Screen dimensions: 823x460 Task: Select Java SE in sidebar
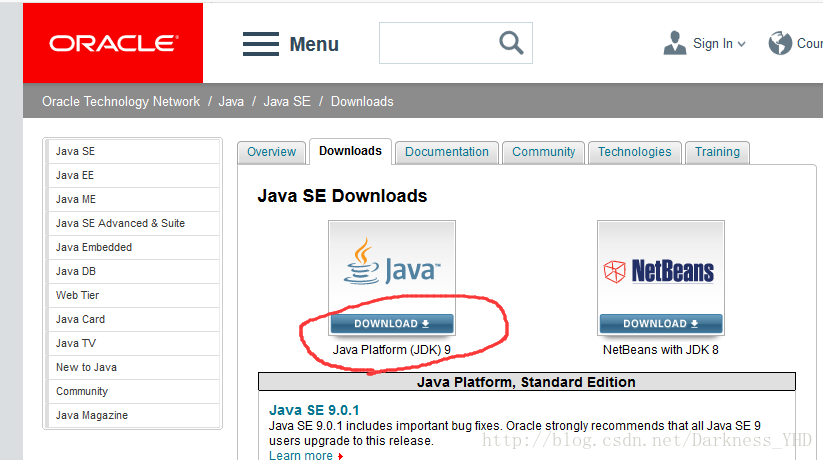(133, 151)
